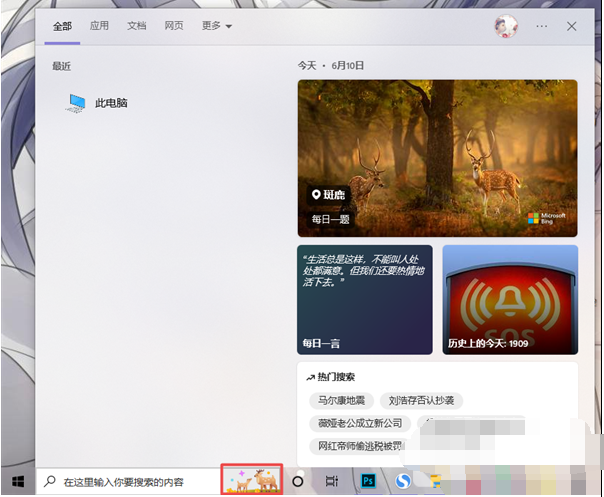The height and width of the screenshot is (497, 604).
Task: Switch to the 应用 tab
Action: coord(99,26)
